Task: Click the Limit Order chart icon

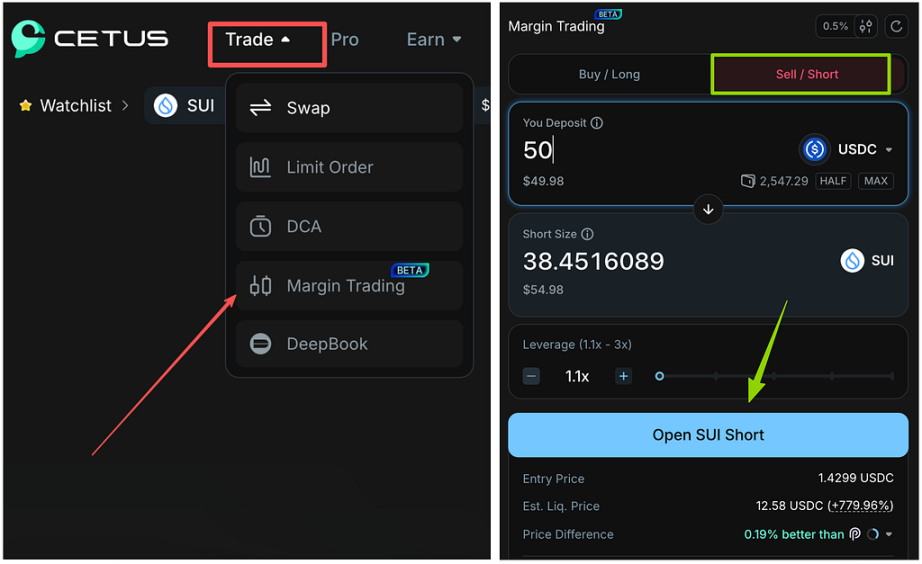Action: [260, 167]
